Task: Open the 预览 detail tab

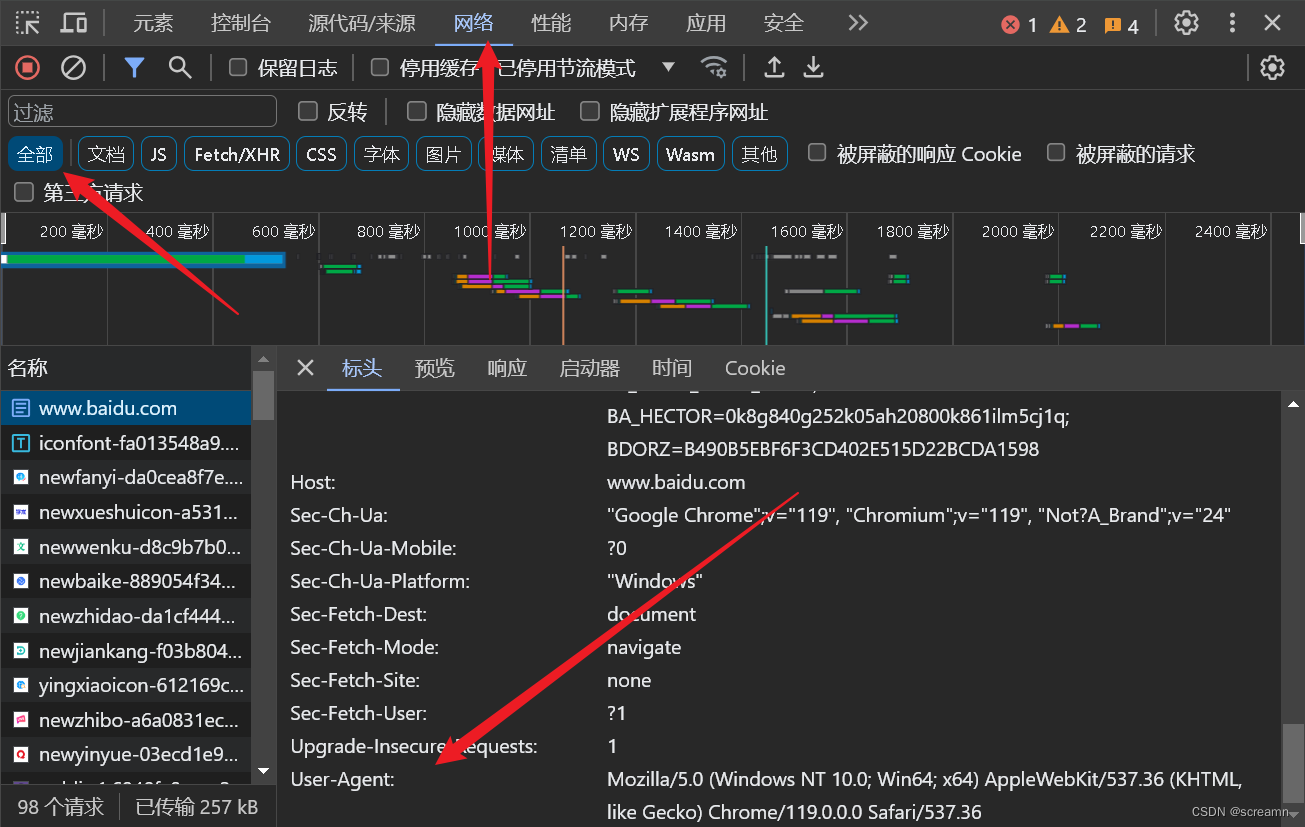Action: tap(435, 368)
